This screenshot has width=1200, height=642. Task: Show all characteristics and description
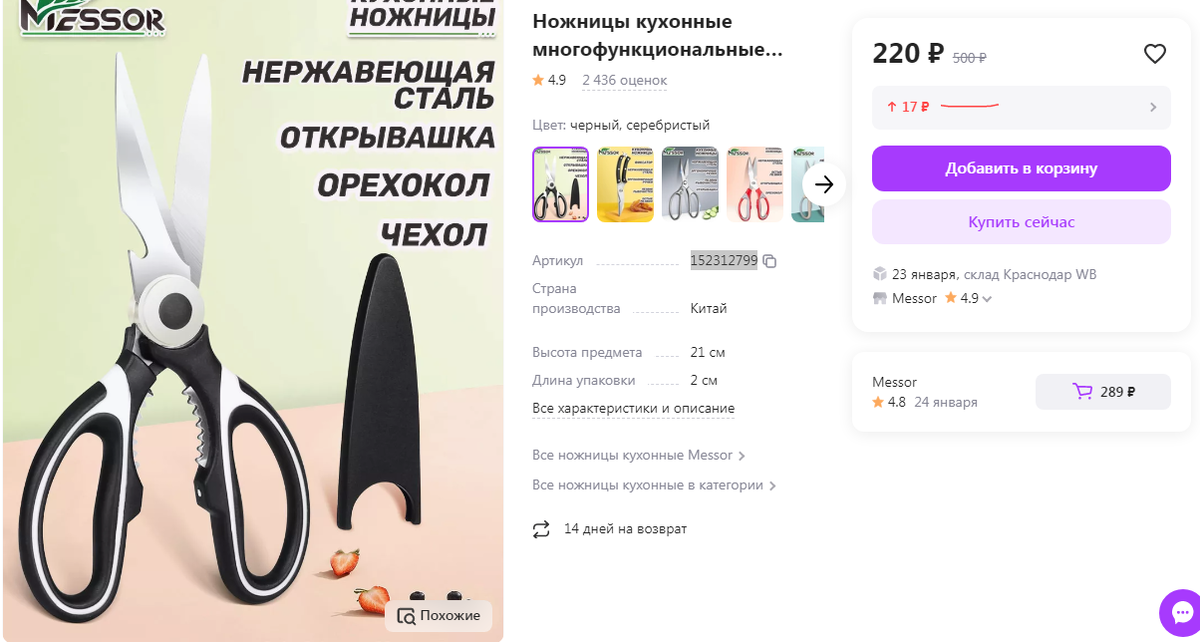click(633, 409)
